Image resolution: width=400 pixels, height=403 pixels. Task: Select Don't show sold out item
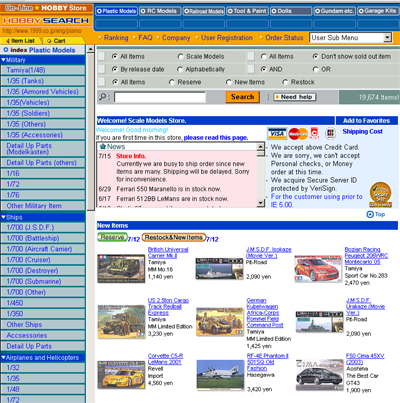pyautogui.click(x=315, y=56)
